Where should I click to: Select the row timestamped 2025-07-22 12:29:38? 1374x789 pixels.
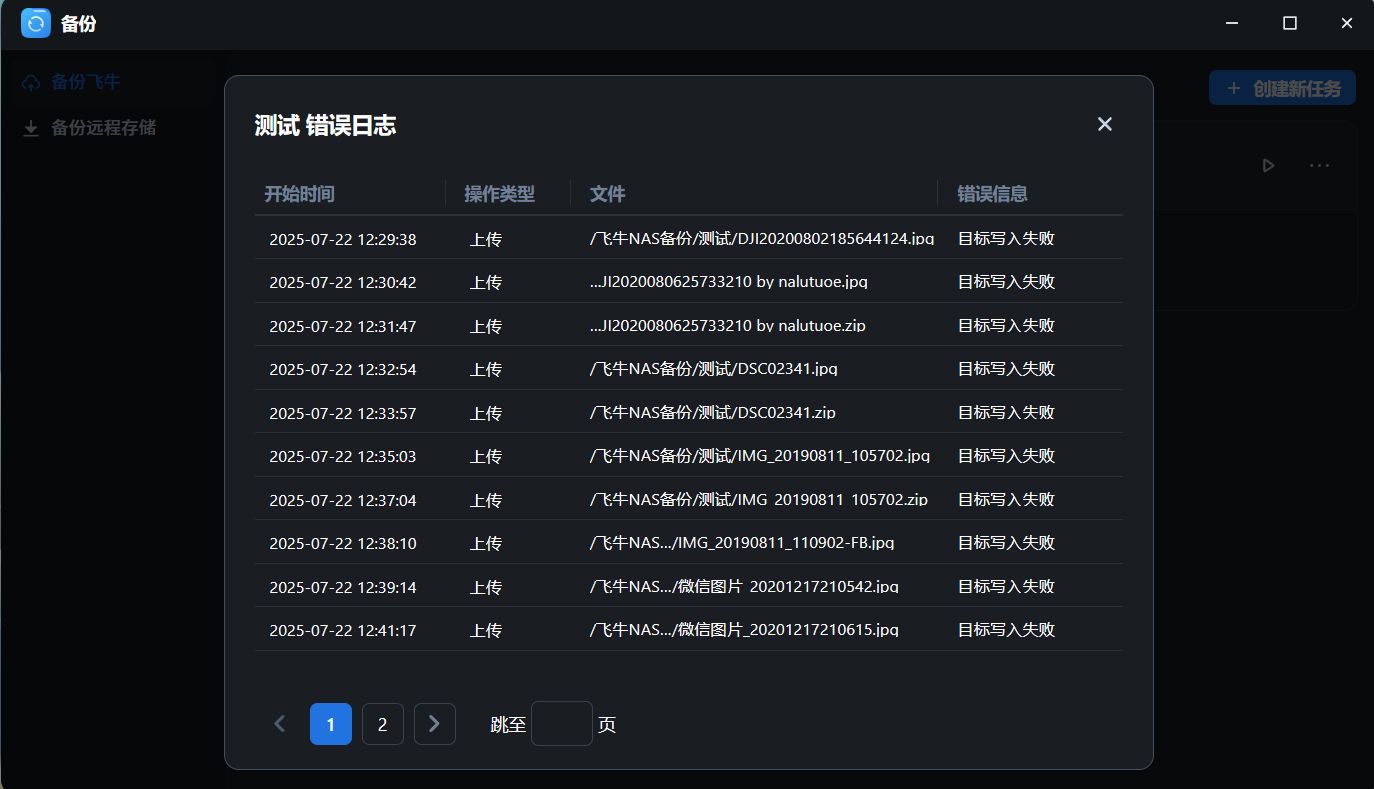click(688, 239)
